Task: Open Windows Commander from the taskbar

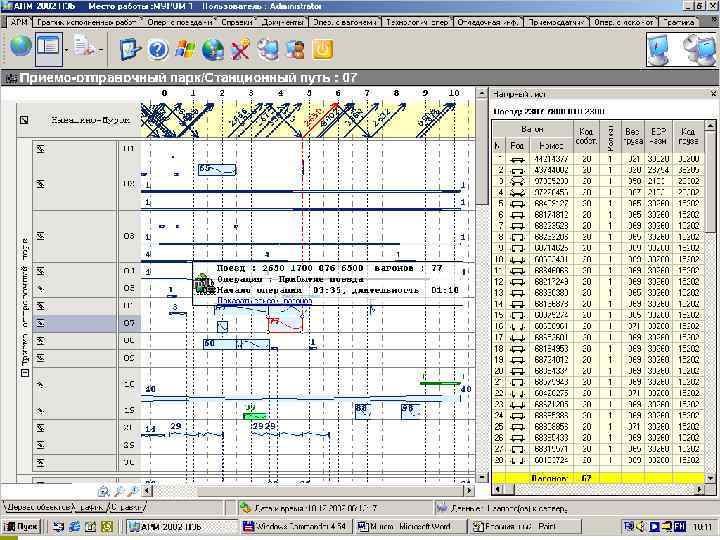Action: pos(294,525)
